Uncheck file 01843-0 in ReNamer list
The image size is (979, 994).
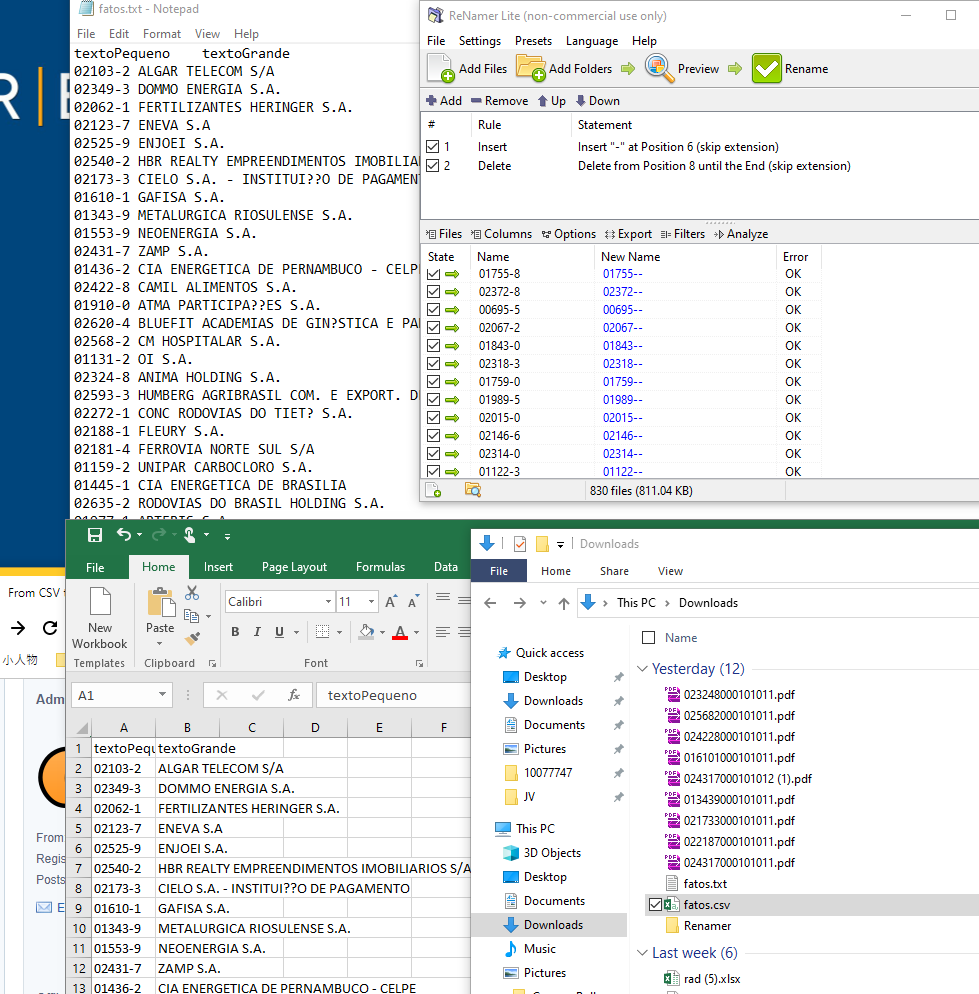click(434, 346)
